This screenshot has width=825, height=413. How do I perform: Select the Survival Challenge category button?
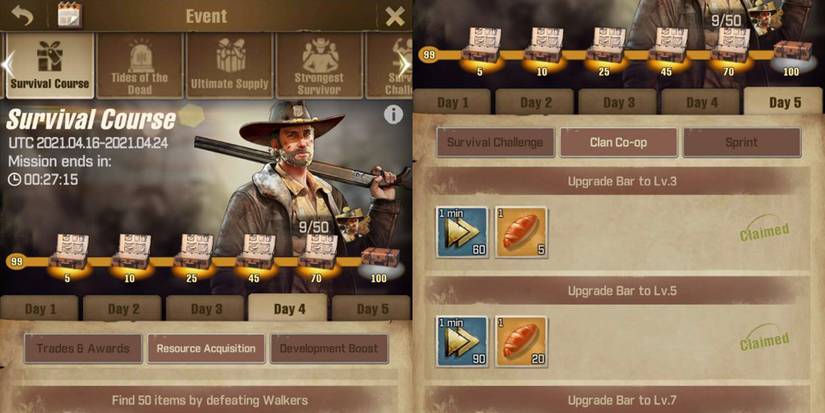coord(495,142)
